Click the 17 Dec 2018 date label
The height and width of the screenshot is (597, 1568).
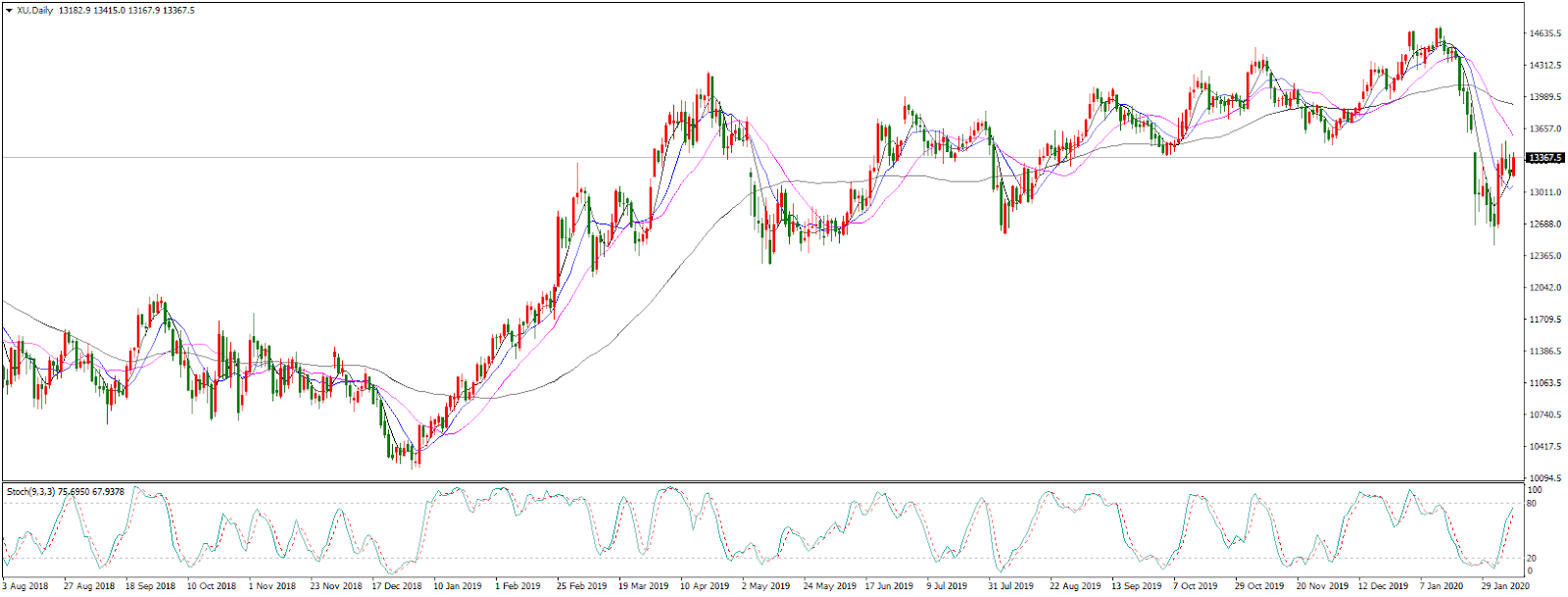click(x=397, y=586)
